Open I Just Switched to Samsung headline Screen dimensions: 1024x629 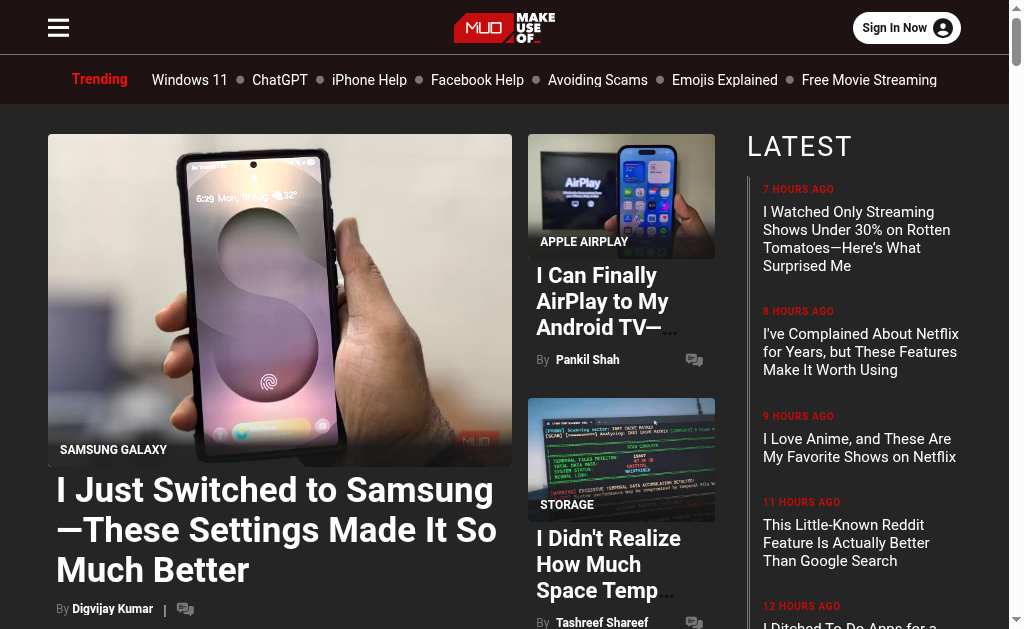pos(276,530)
